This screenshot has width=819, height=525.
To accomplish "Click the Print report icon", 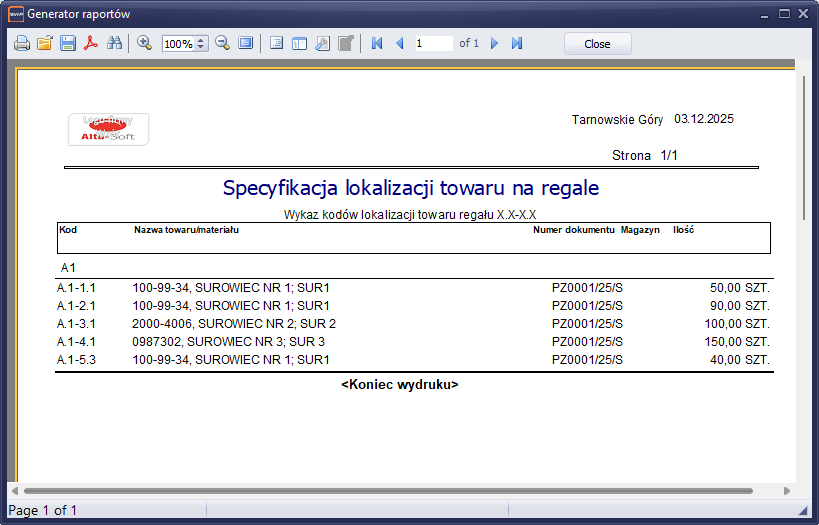I will click(22, 44).
